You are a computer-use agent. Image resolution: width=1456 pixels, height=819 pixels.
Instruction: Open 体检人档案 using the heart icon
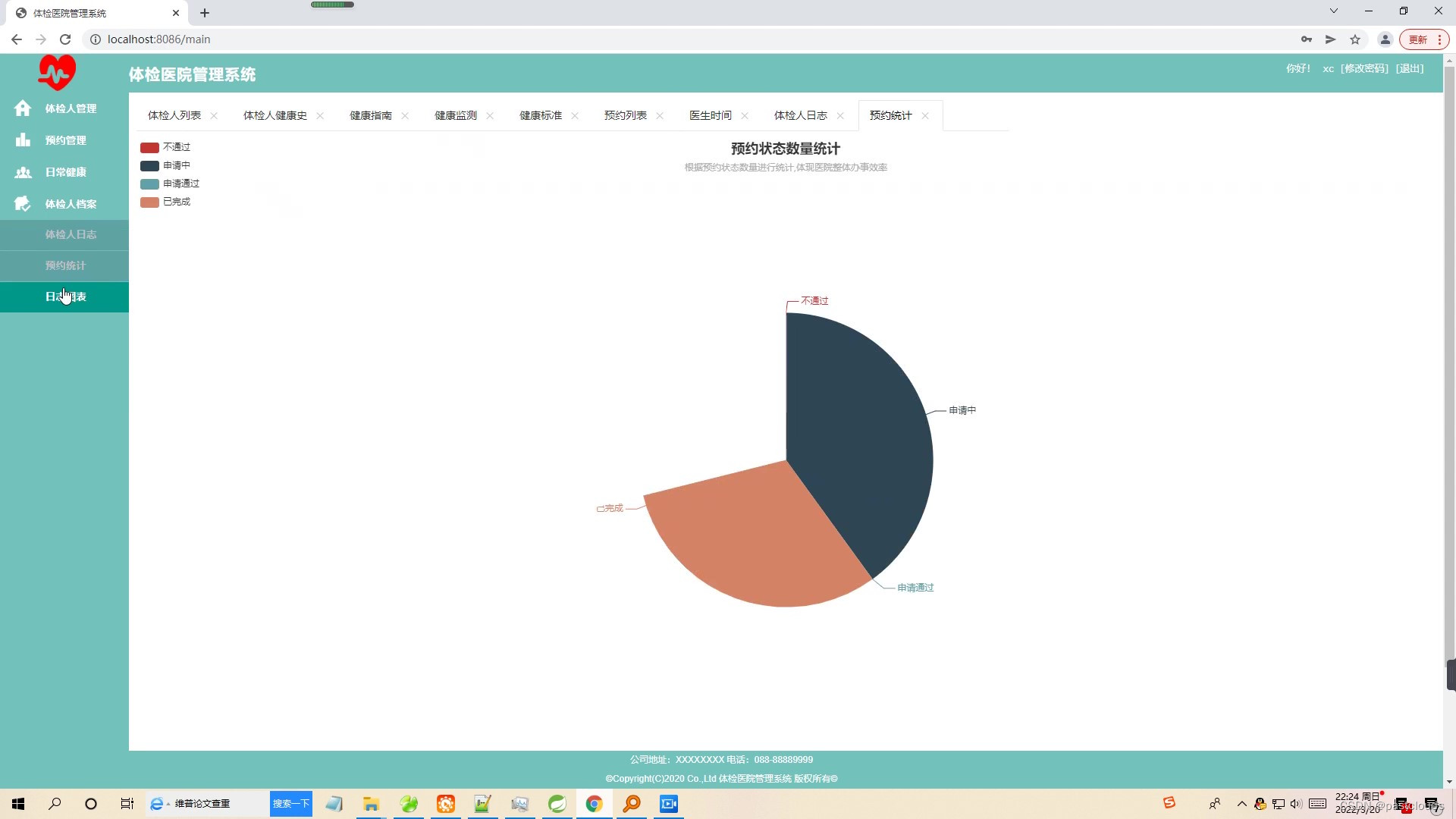tap(23, 203)
